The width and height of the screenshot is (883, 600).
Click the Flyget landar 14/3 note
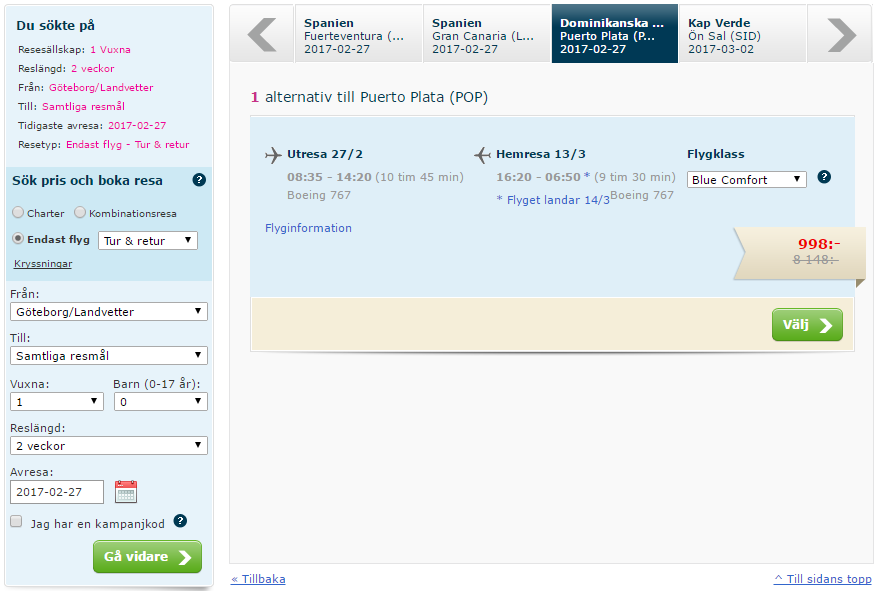(x=553, y=200)
